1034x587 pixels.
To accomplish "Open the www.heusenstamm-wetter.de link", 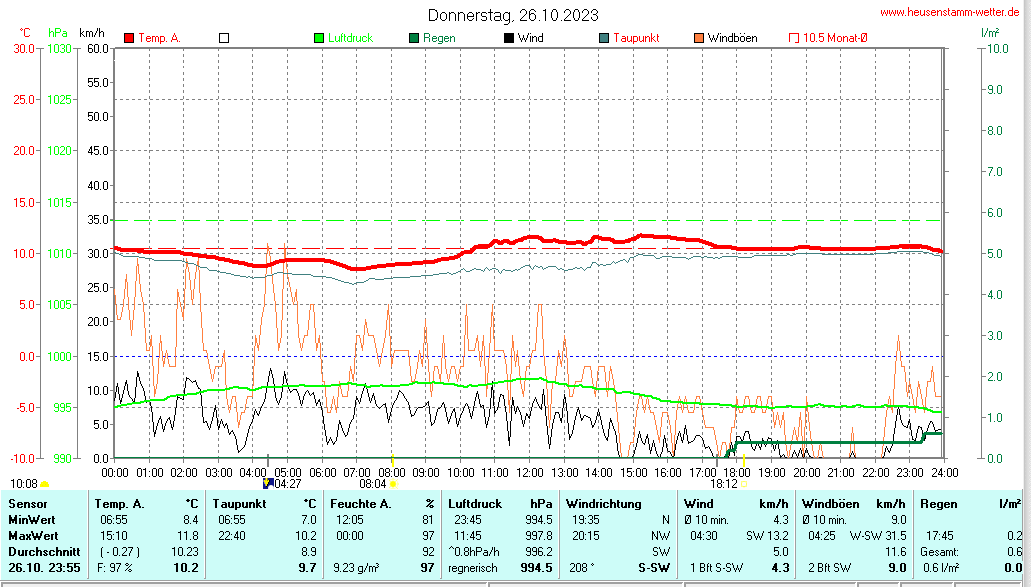I will [949, 12].
